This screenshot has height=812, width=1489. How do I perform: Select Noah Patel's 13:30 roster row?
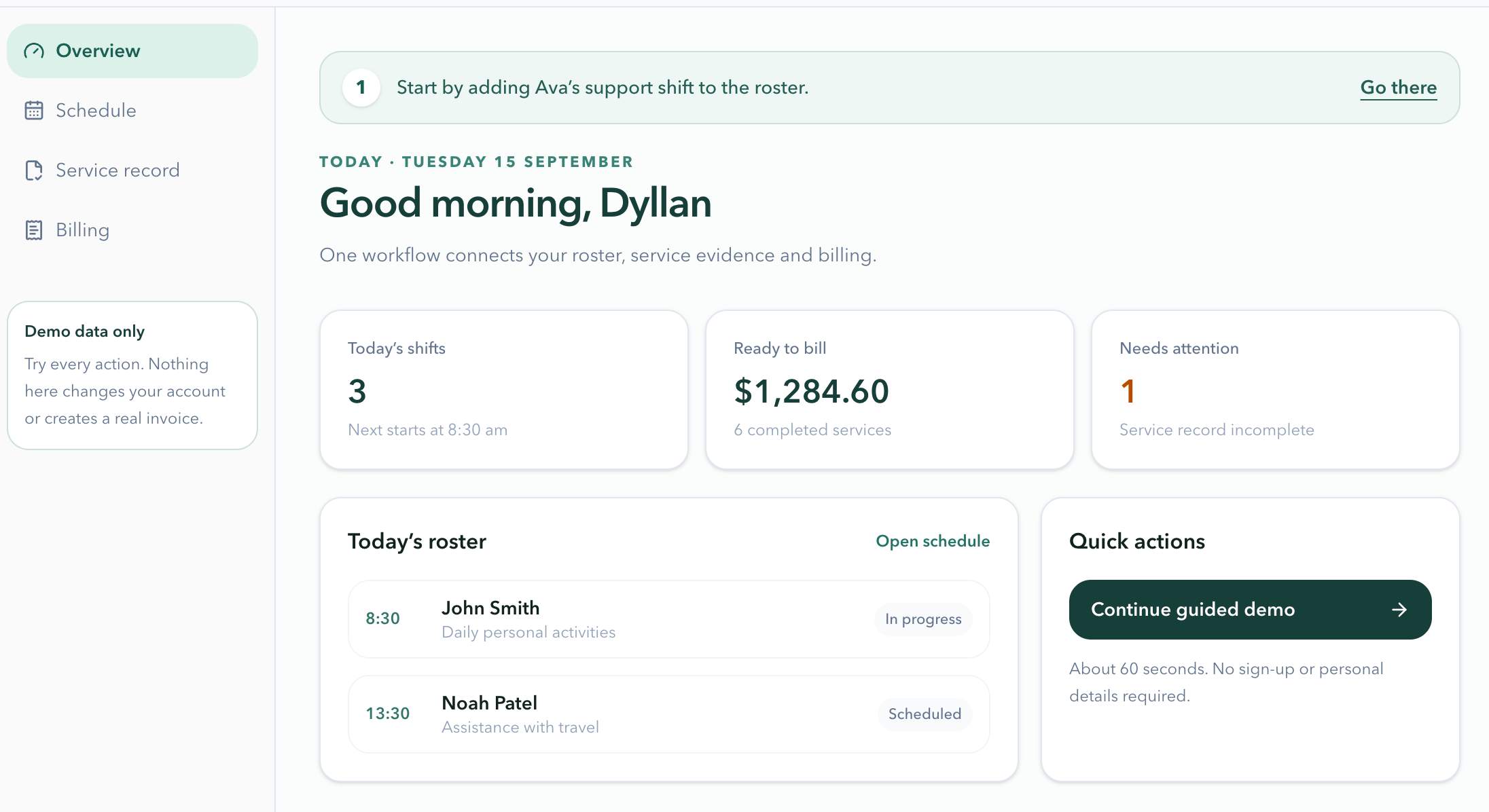tap(669, 714)
